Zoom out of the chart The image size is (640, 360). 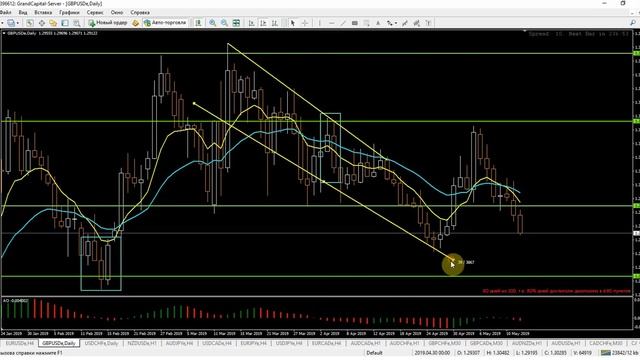coord(224,23)
